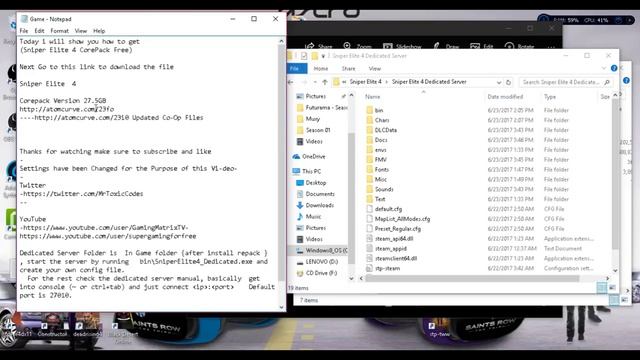Select the Sounds folder icon

tap(369, 189)
